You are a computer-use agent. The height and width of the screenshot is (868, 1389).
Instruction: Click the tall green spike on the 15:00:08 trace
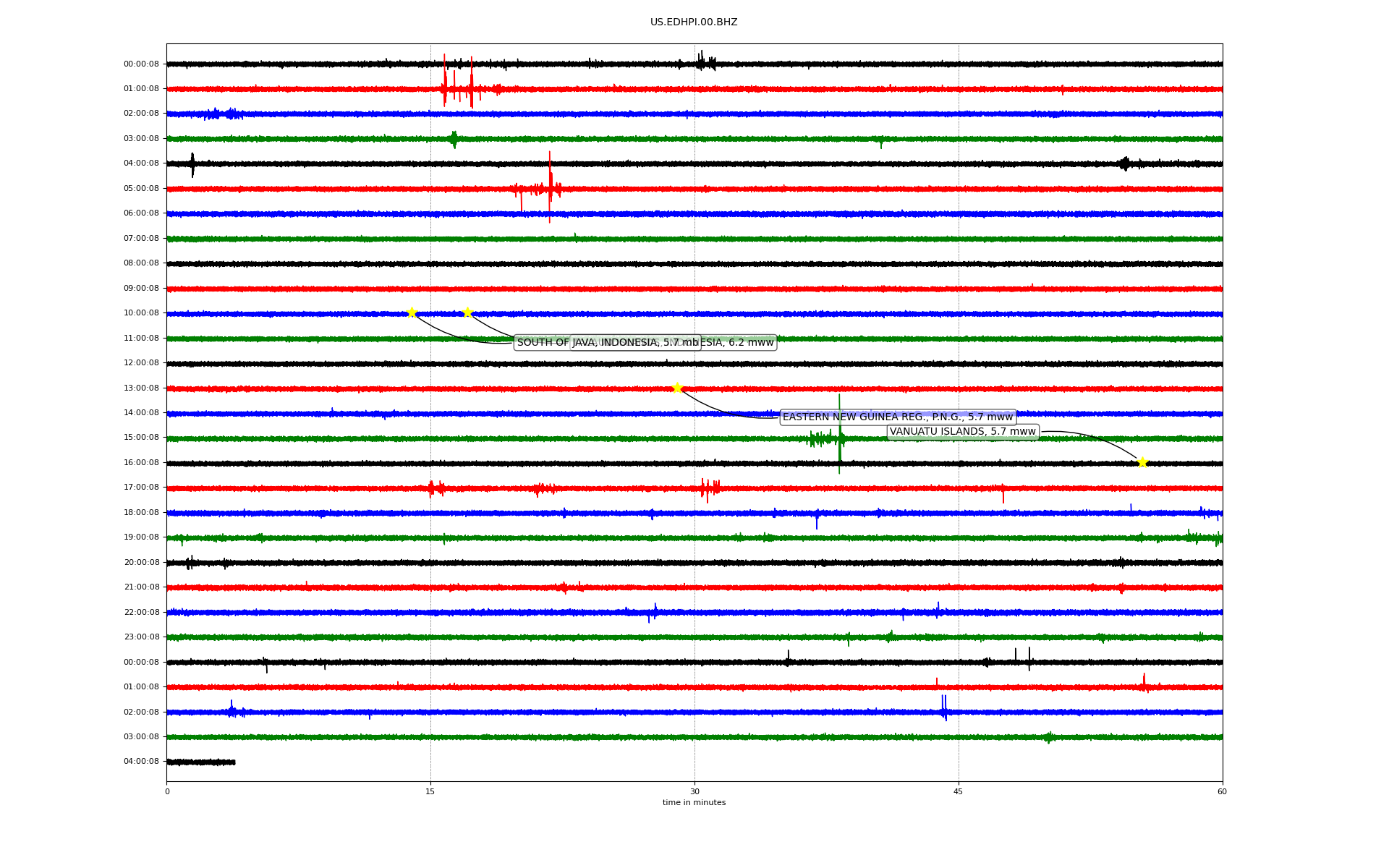[x=839, y=434]
